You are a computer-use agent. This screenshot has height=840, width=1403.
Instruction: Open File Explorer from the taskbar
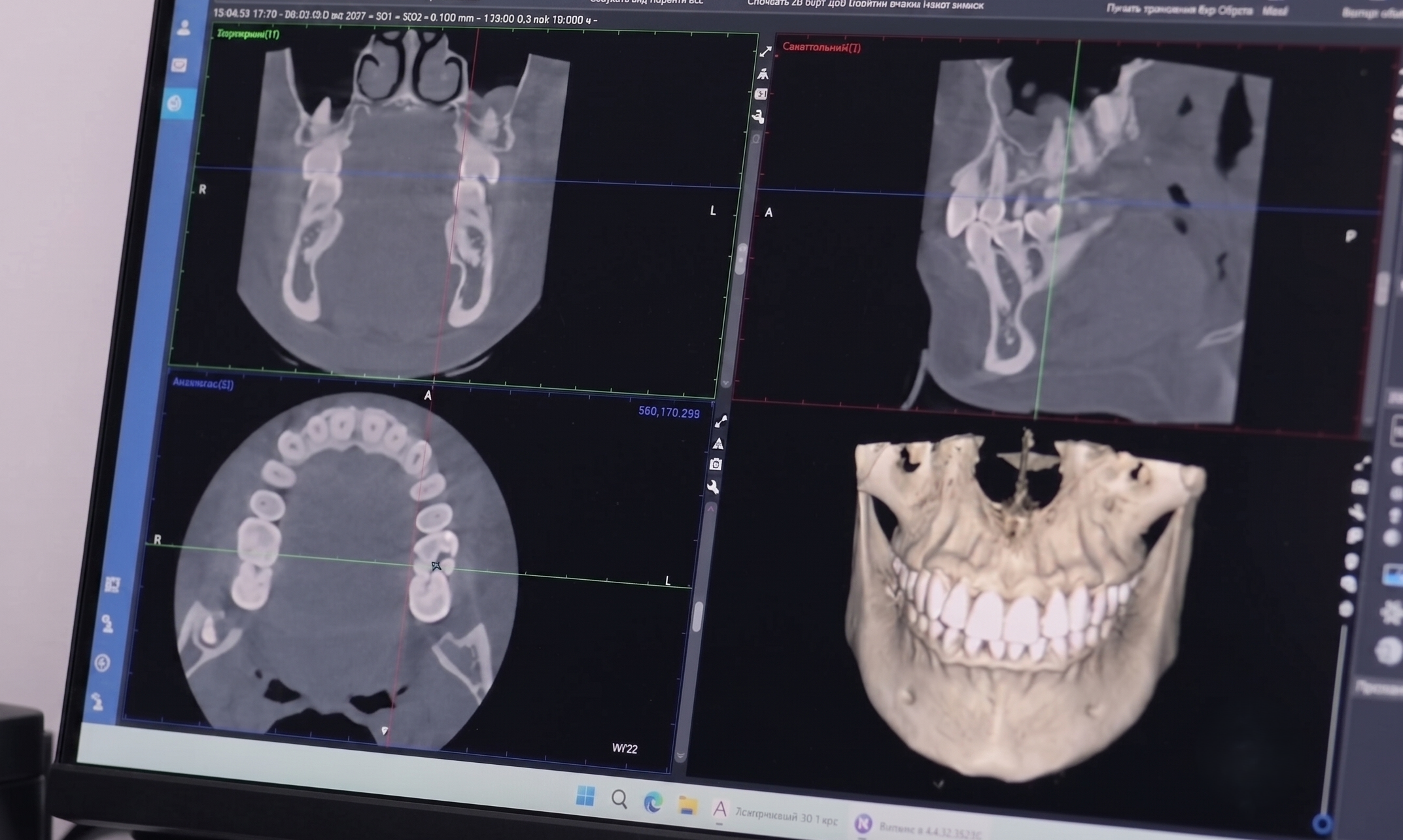(x=687, y=805)
